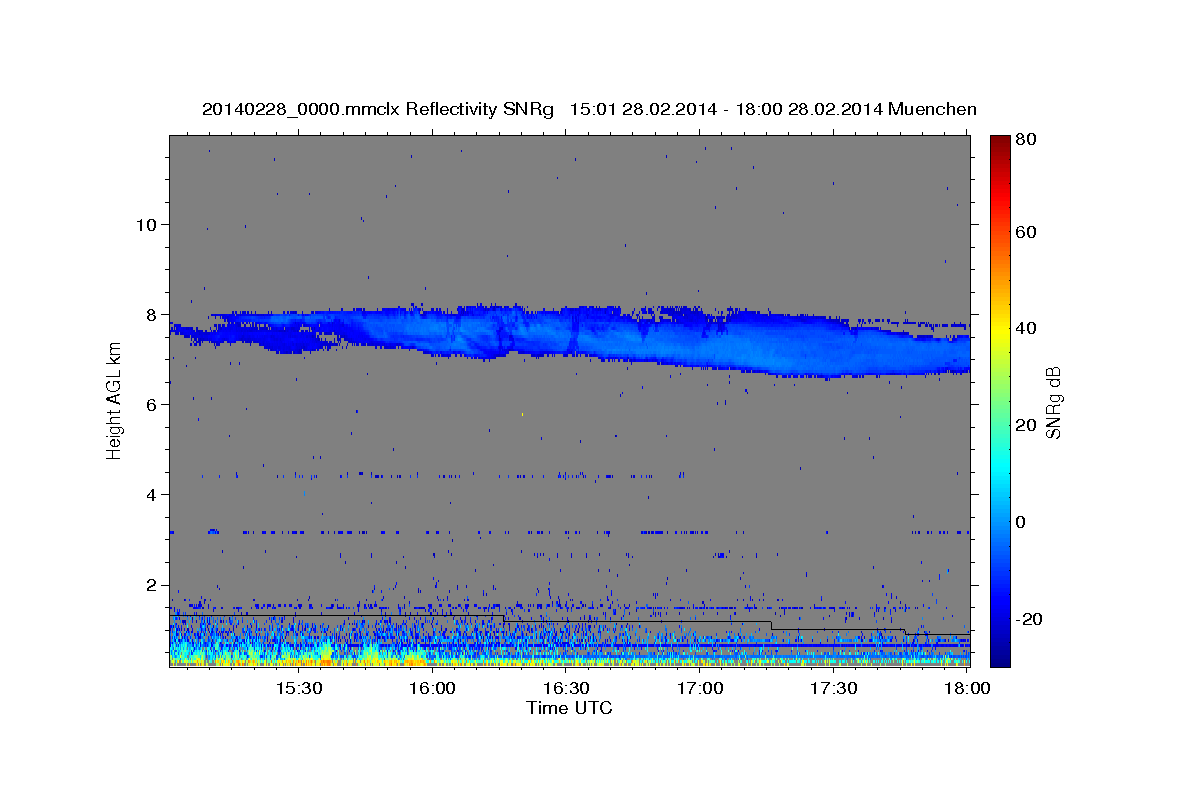Click the height tick label 4
This screenshot has width=1200, height=800.
click(x=153, y=495)
